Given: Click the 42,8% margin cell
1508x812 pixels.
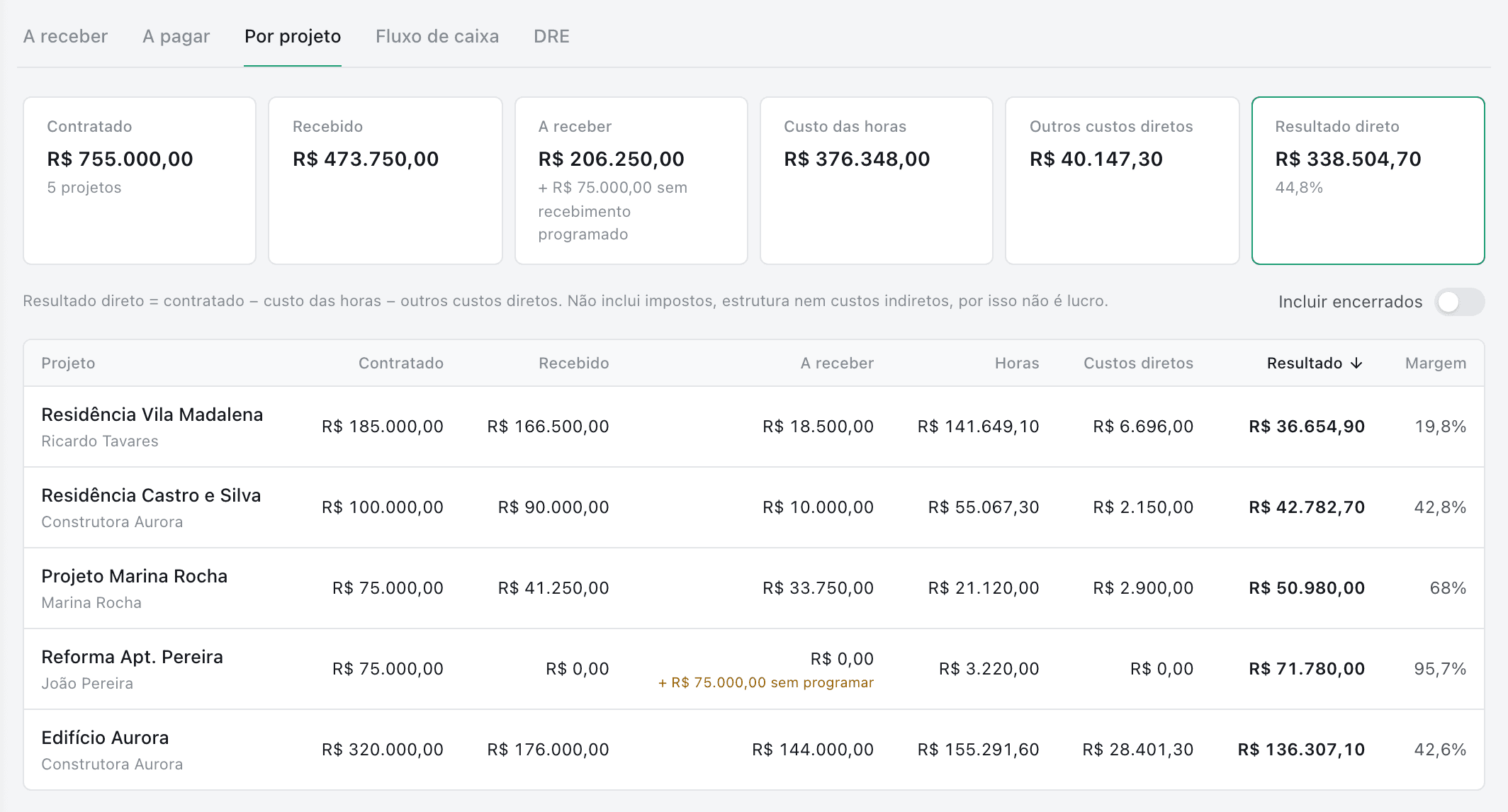Looking at the screenshot, I should pyautogui.click(x=1441, y=507).
